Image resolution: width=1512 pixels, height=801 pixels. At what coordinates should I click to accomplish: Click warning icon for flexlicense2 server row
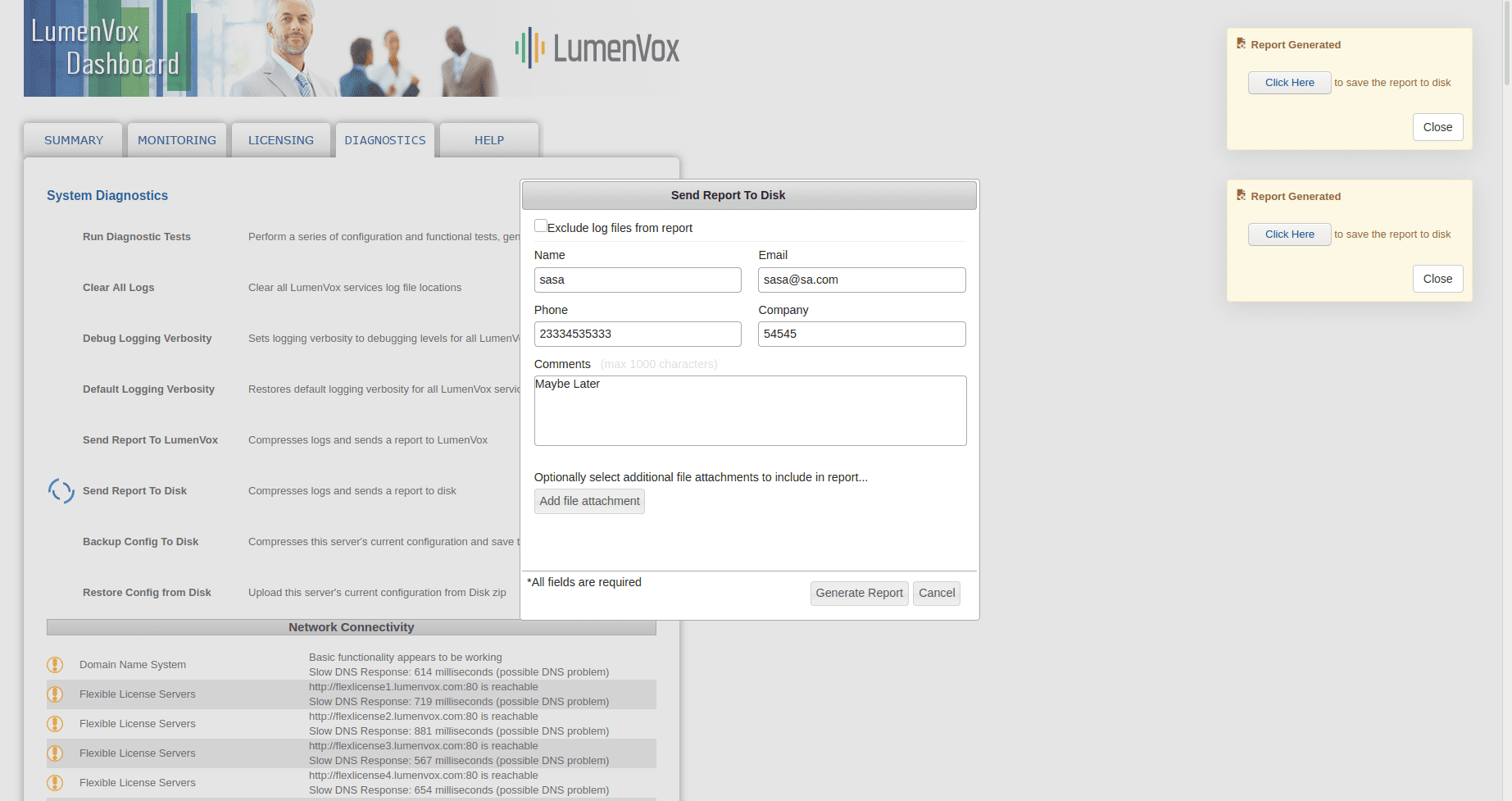tap(55, 724)
